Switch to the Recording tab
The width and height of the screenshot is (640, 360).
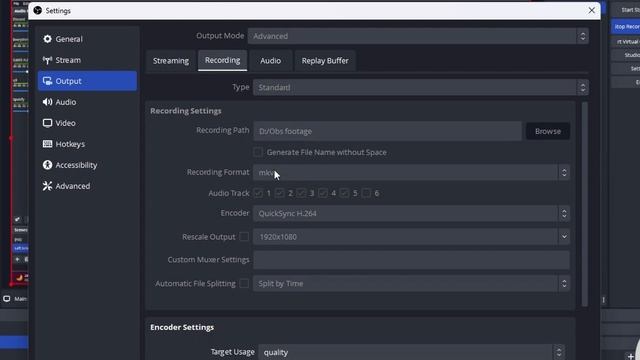tap(222, 60)
